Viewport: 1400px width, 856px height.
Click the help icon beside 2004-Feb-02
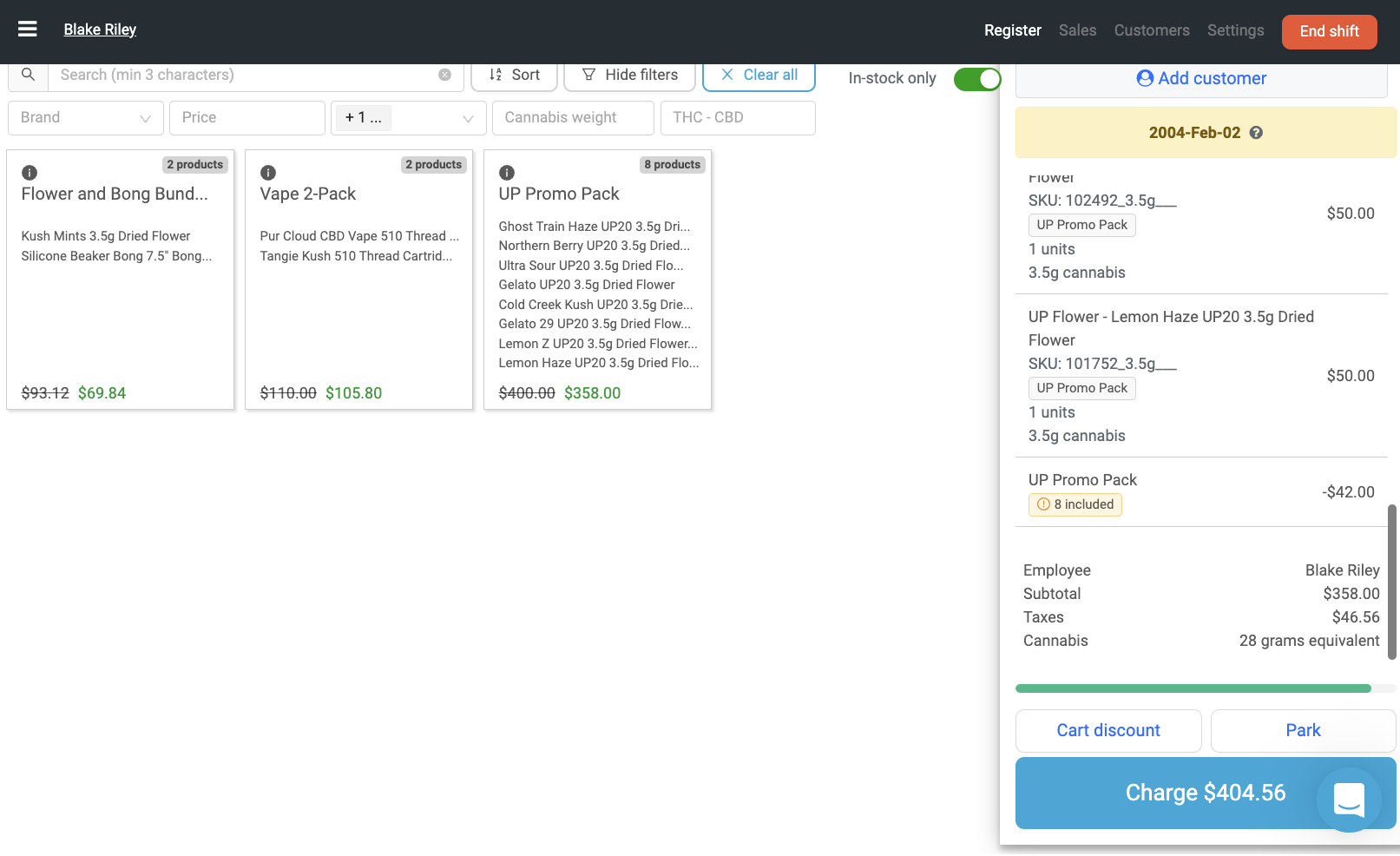pyautogui.click(x=1256, y=133)
